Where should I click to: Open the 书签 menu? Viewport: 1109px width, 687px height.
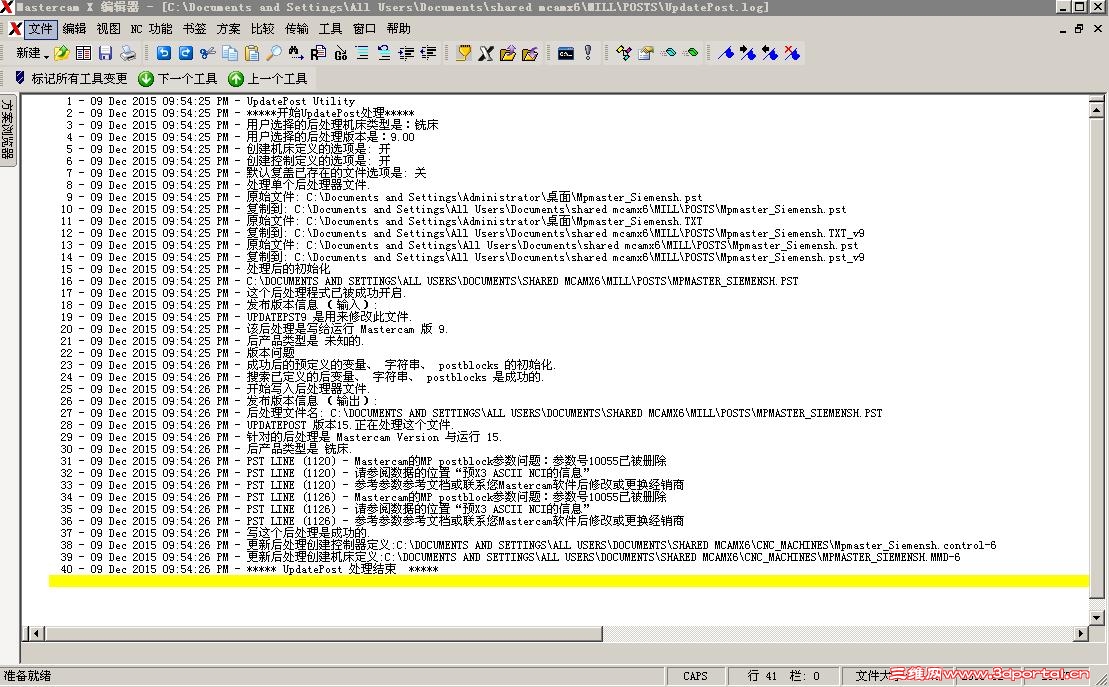pos(194,29)
